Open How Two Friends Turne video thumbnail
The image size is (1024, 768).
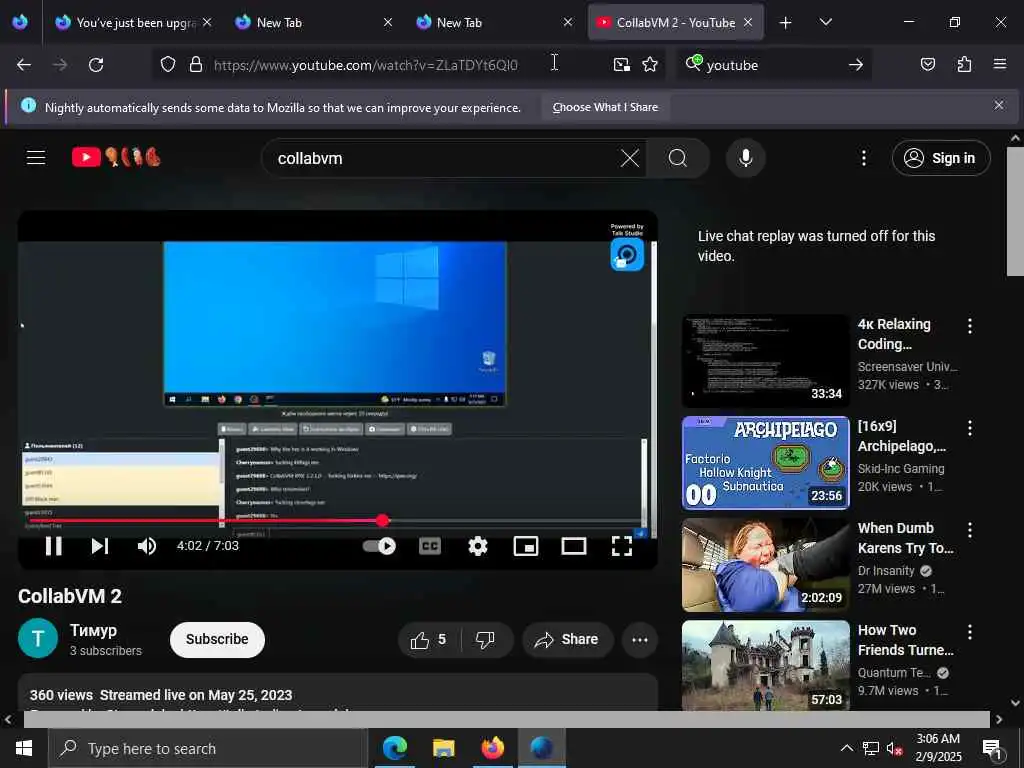(x=765, y=665)
